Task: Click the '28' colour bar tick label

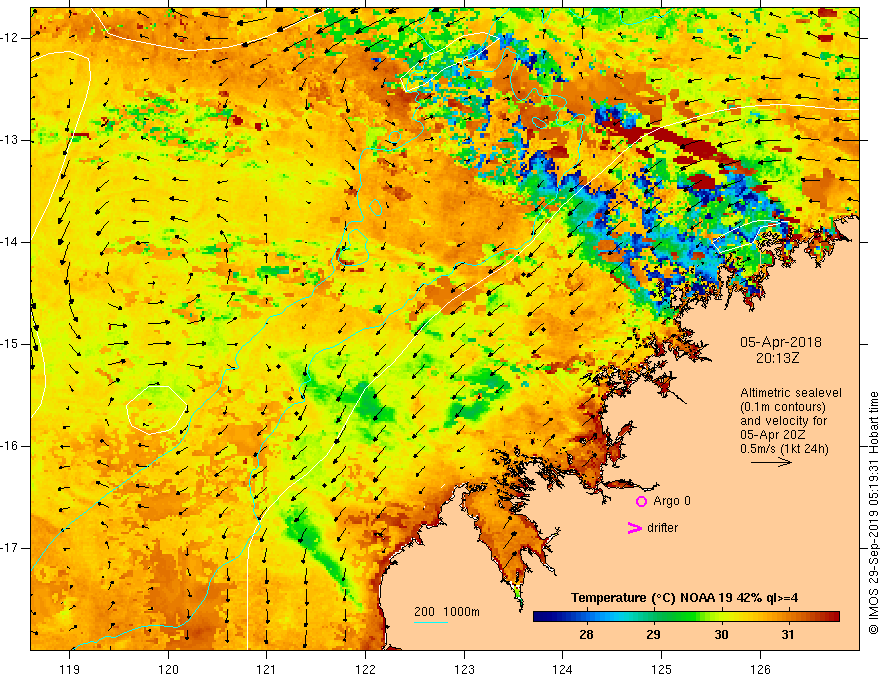Action: [x=586, y=635]
